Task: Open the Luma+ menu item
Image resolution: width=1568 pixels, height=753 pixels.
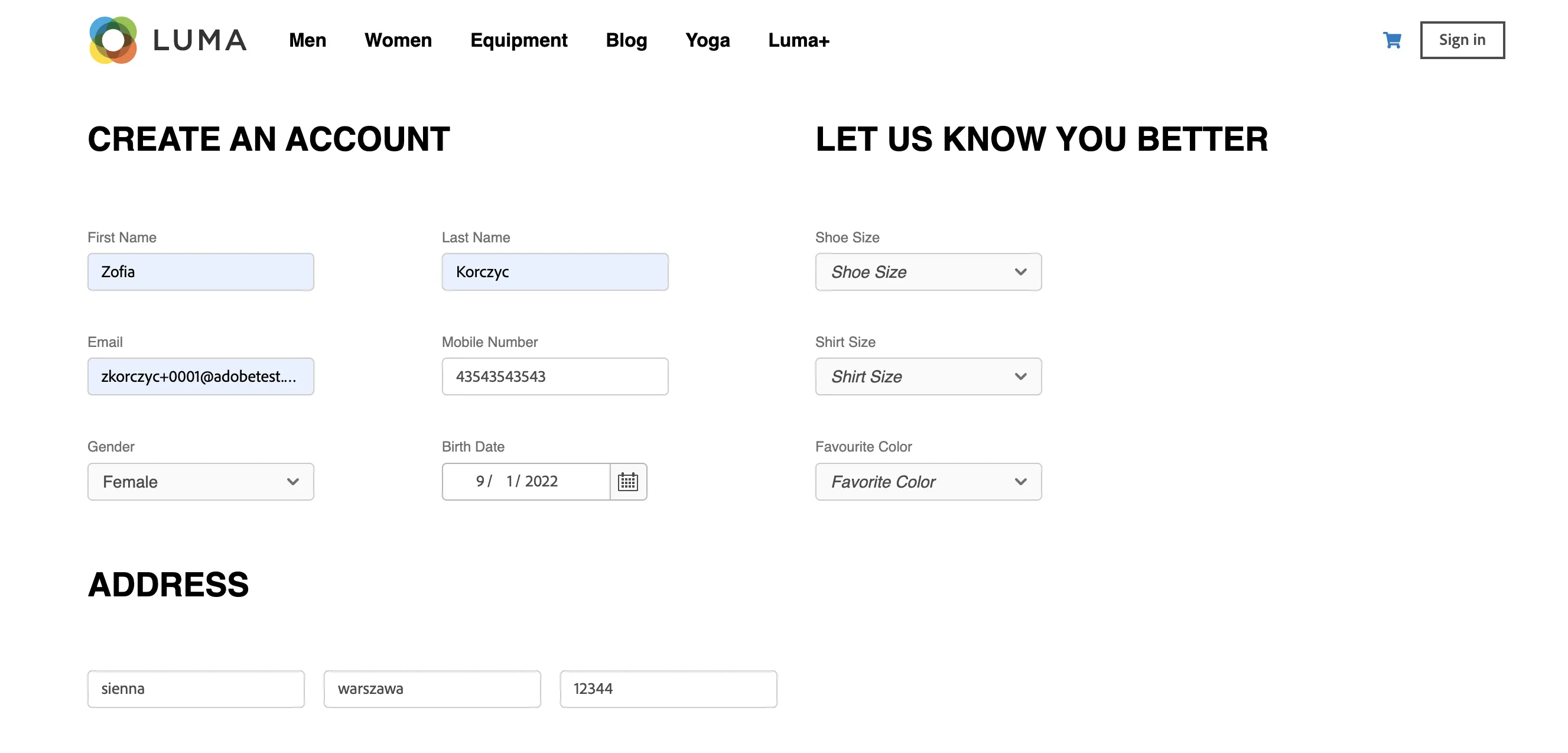Action: point(799,40)
